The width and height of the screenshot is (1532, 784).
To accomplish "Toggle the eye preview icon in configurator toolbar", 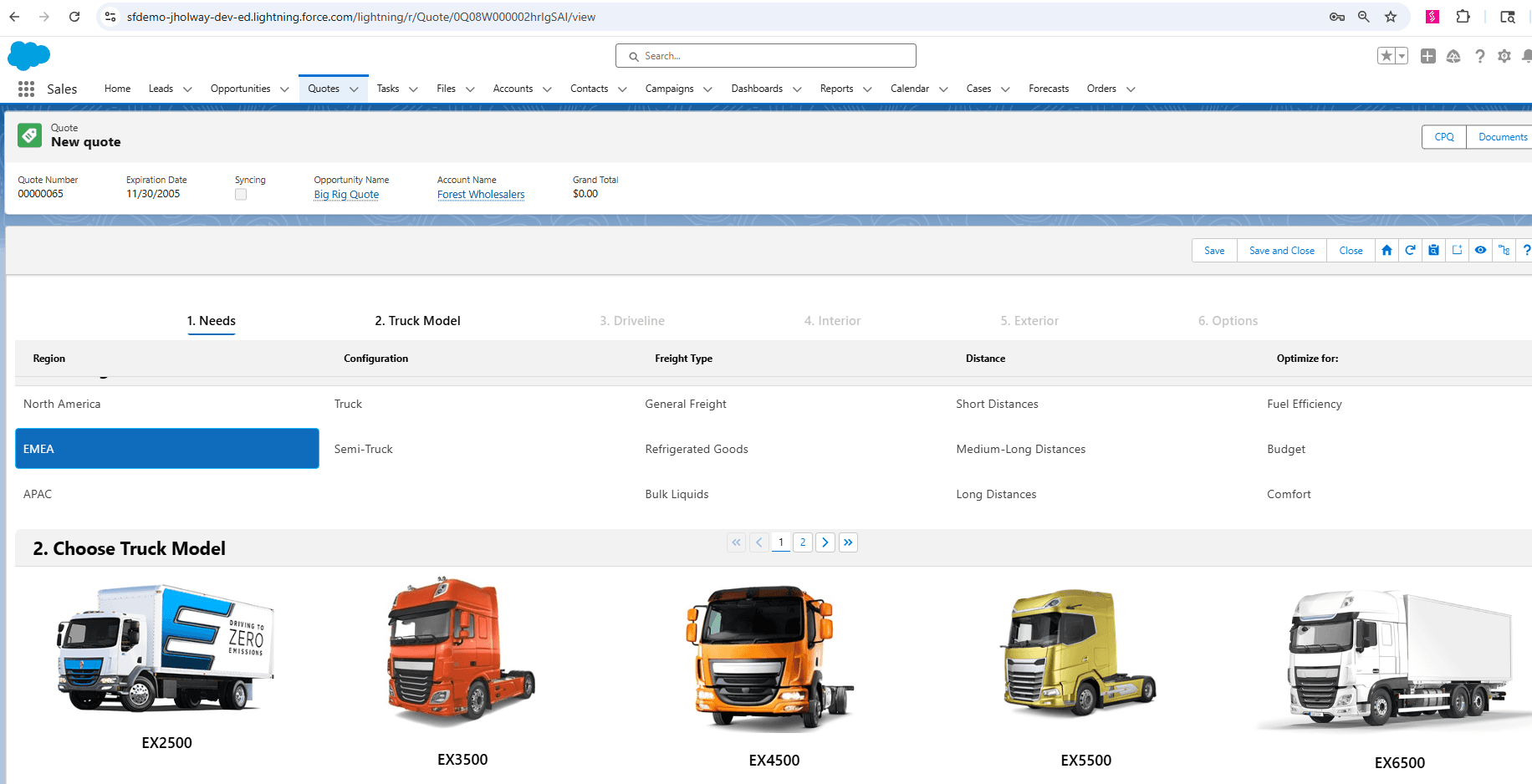I will [1480, 250].
